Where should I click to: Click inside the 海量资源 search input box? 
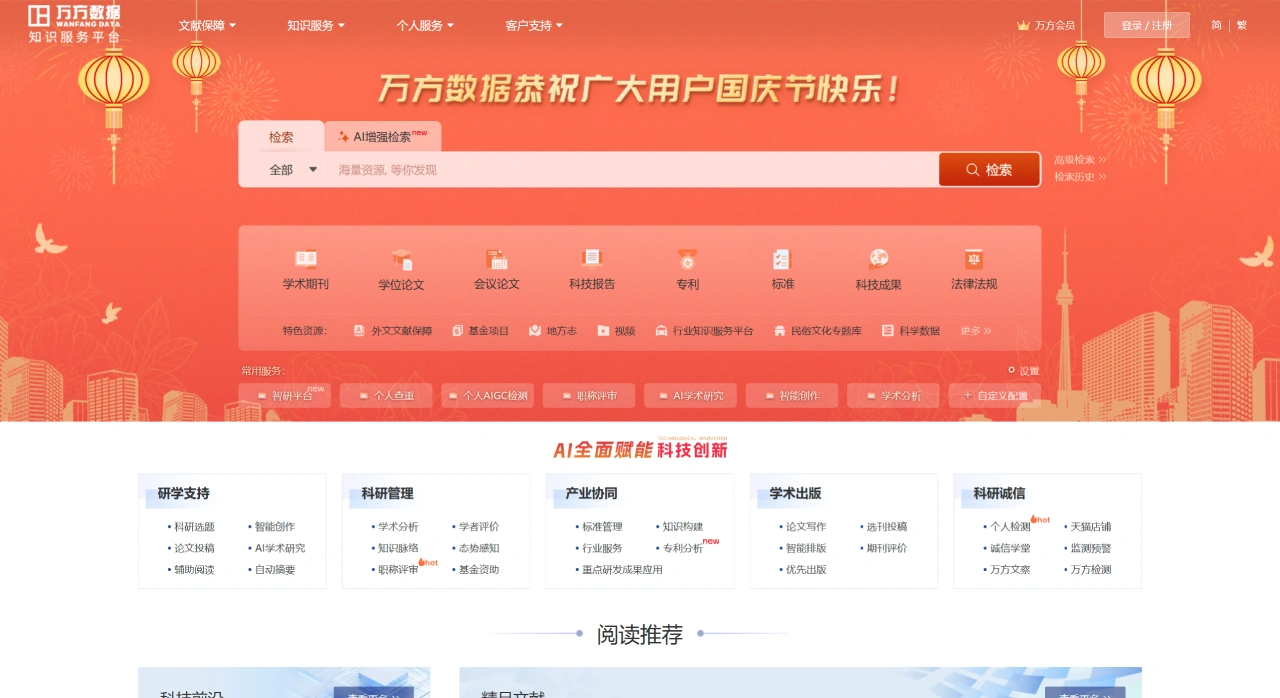pyautogui.click(x=600, y=170)
